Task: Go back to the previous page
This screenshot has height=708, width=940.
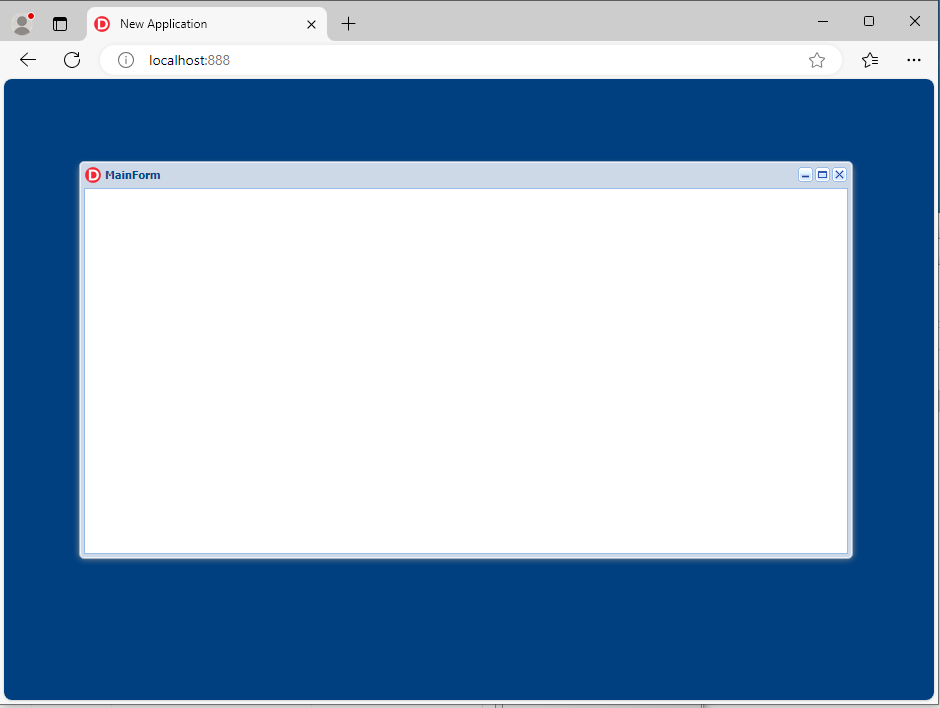Action: tap(28, 60)
